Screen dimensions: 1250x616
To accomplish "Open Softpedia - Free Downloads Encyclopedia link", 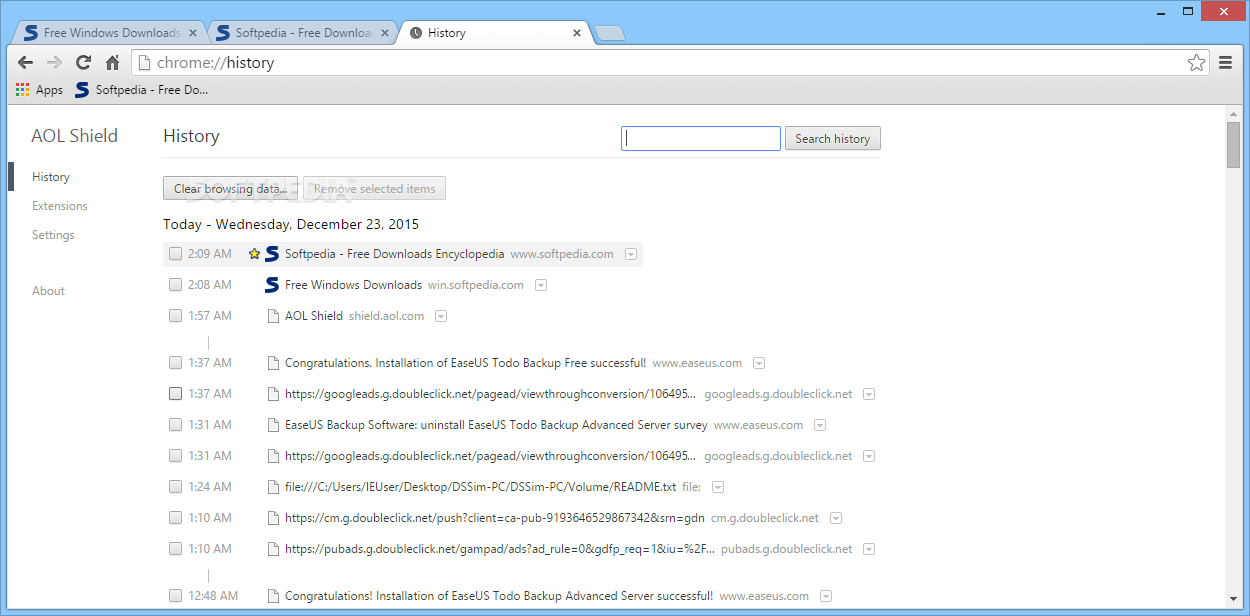I will (x=395, y=254).
